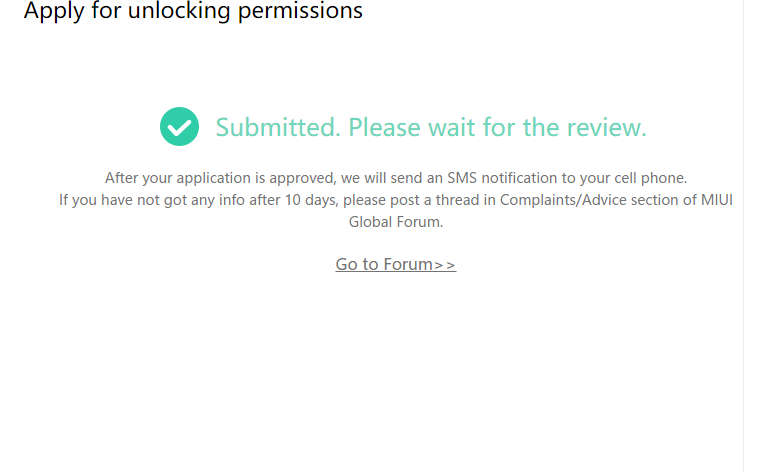Click "After your application is approved" text
Image resolution: width=762 pixels, height=473 pixels.
tap(220, 178)
